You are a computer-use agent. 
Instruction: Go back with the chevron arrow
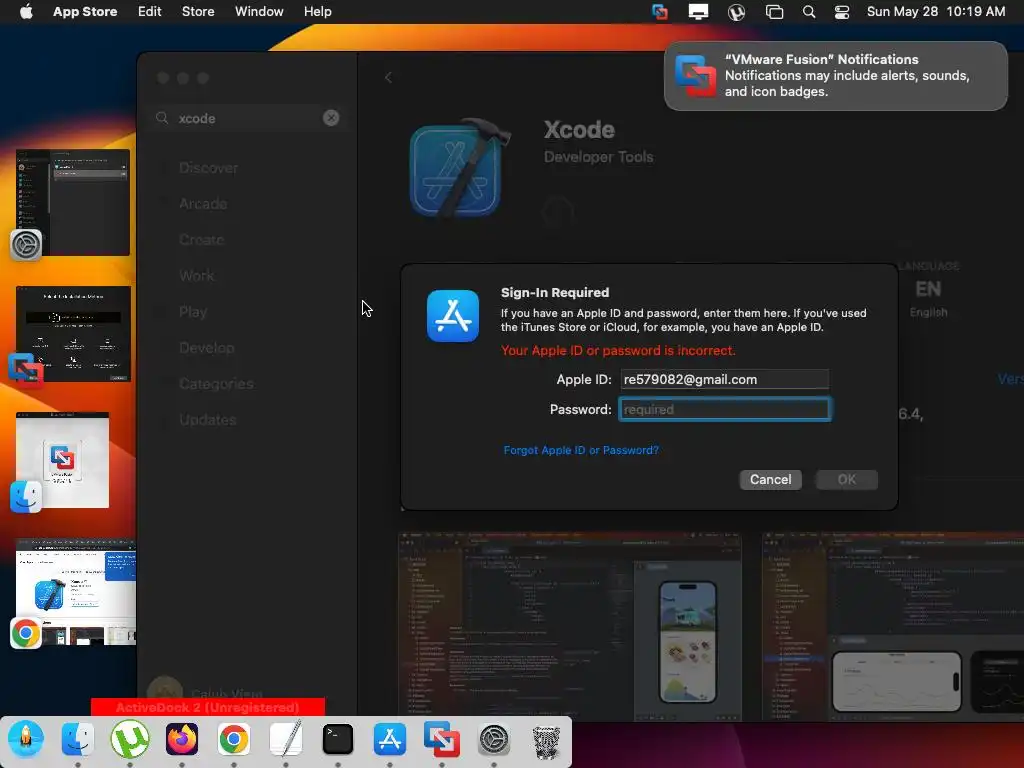point(389,78)
